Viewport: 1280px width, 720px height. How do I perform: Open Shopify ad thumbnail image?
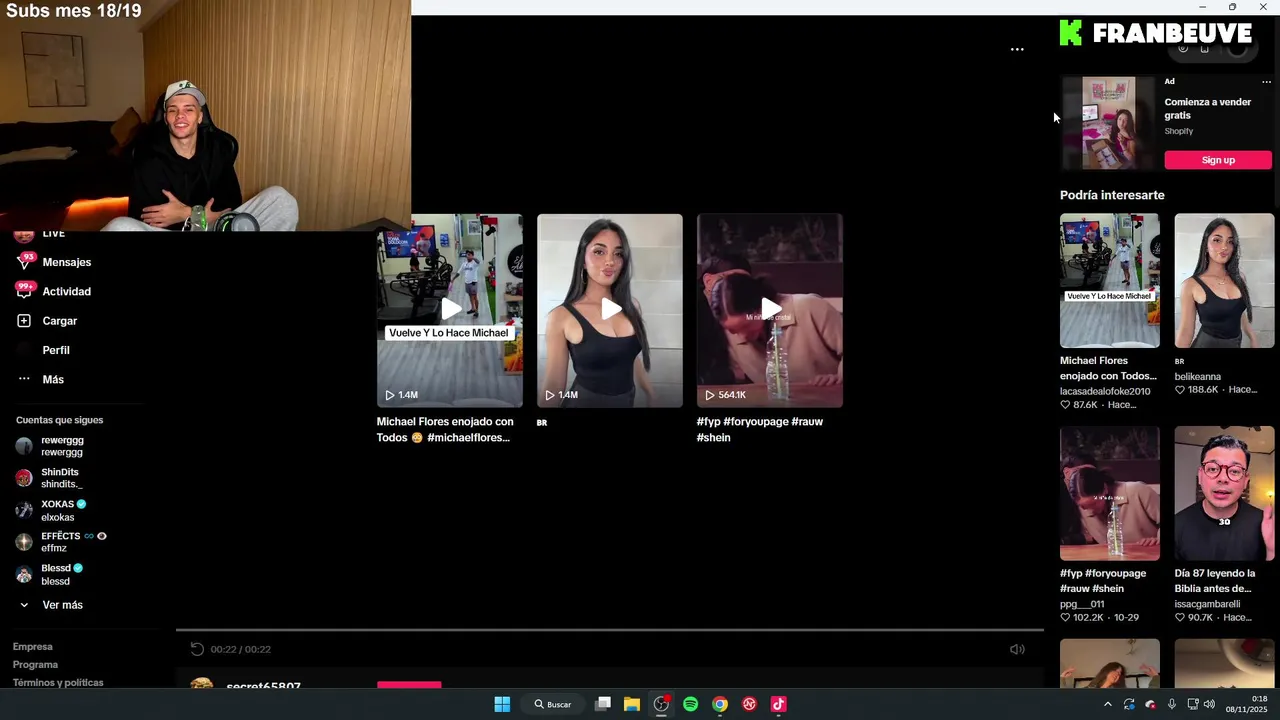(x=1108, y=123)
